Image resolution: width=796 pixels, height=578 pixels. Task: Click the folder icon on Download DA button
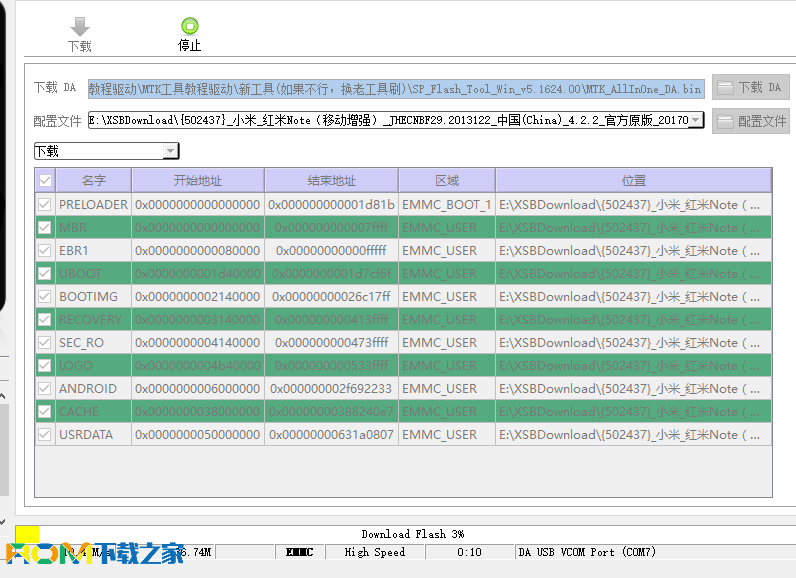(725, 88)
